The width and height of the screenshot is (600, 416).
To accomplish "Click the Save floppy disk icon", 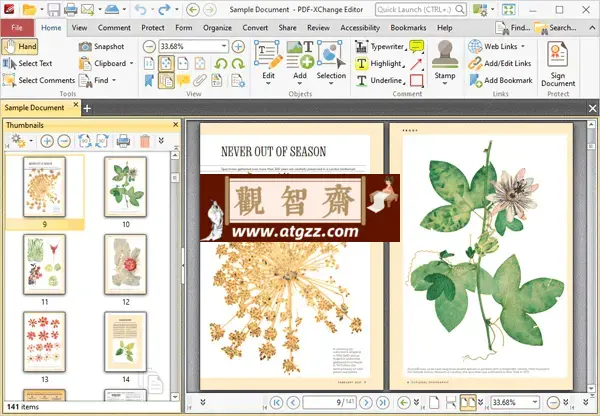I will [54, 9].
